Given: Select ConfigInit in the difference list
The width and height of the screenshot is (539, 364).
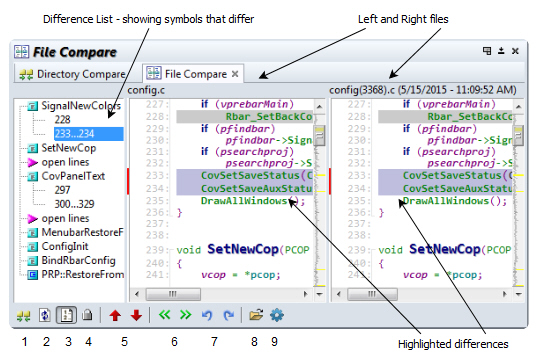Looking at the screenshot, I should point(65,246).
